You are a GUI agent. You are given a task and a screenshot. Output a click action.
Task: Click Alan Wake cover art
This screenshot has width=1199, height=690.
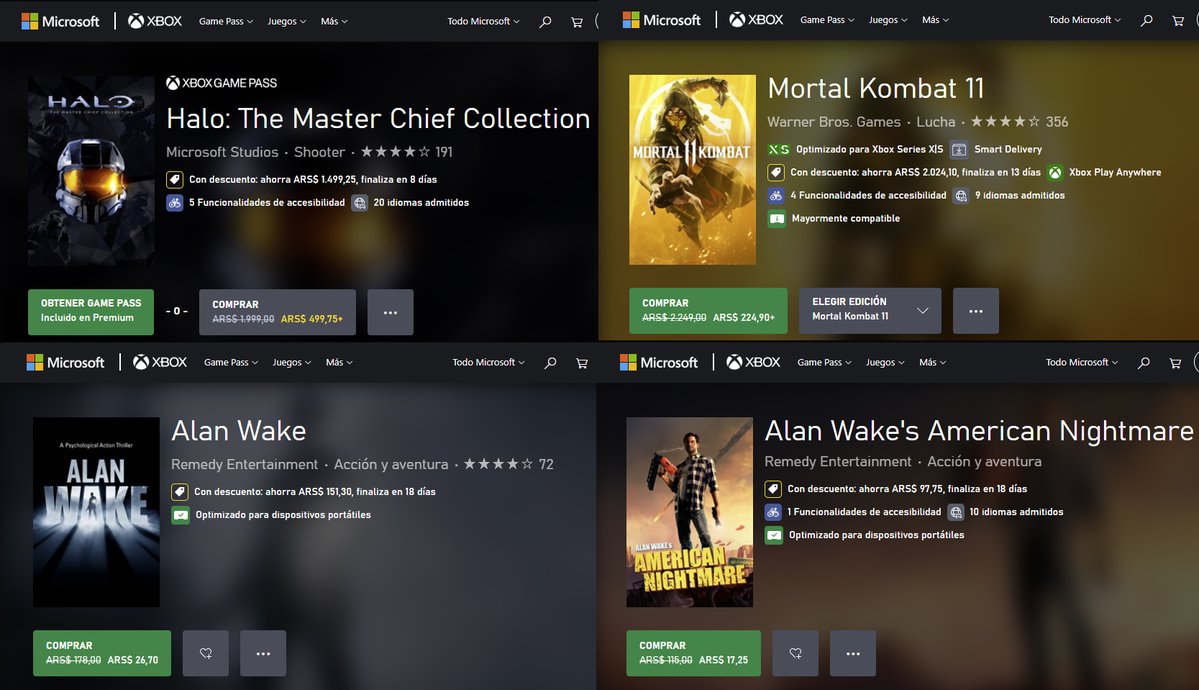coord(96,512)
